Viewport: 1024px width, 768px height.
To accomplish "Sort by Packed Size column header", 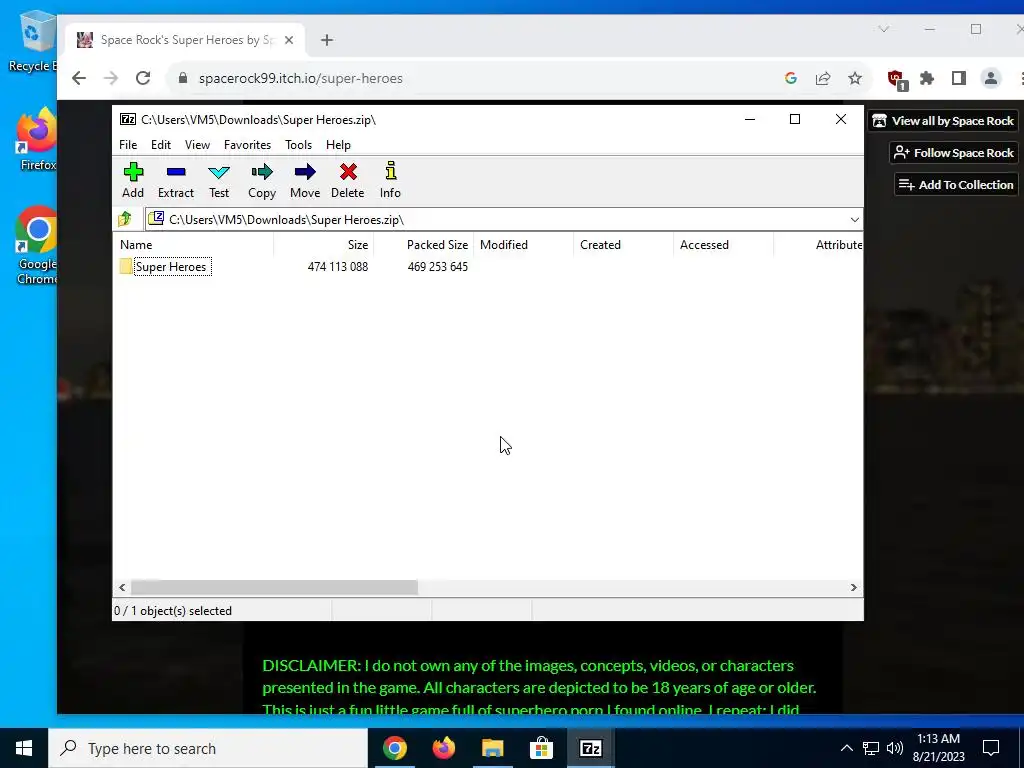I will coord(423,245).
